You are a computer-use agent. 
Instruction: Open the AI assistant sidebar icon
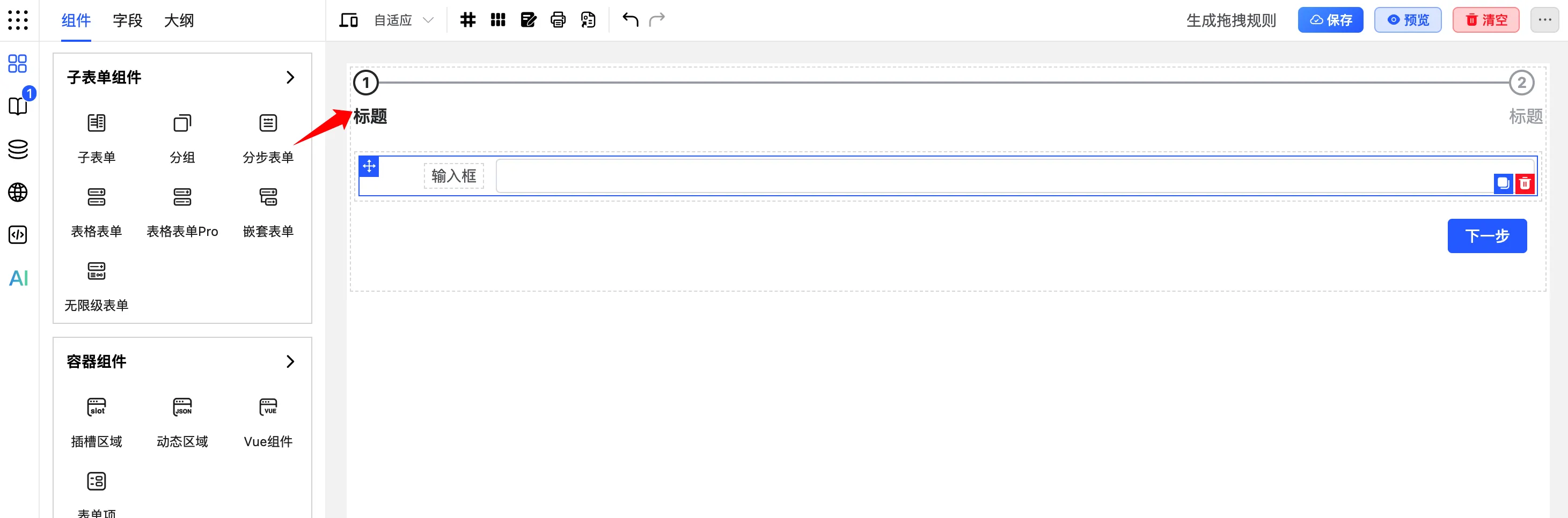(18, 278)
